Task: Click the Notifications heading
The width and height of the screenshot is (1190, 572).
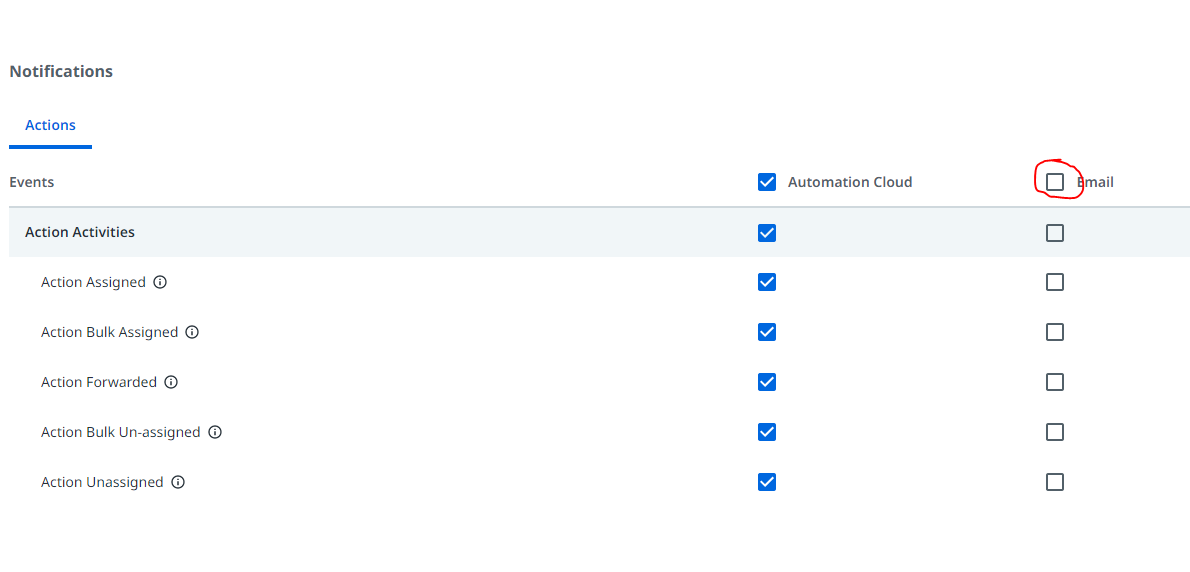Action: [61, 71]
